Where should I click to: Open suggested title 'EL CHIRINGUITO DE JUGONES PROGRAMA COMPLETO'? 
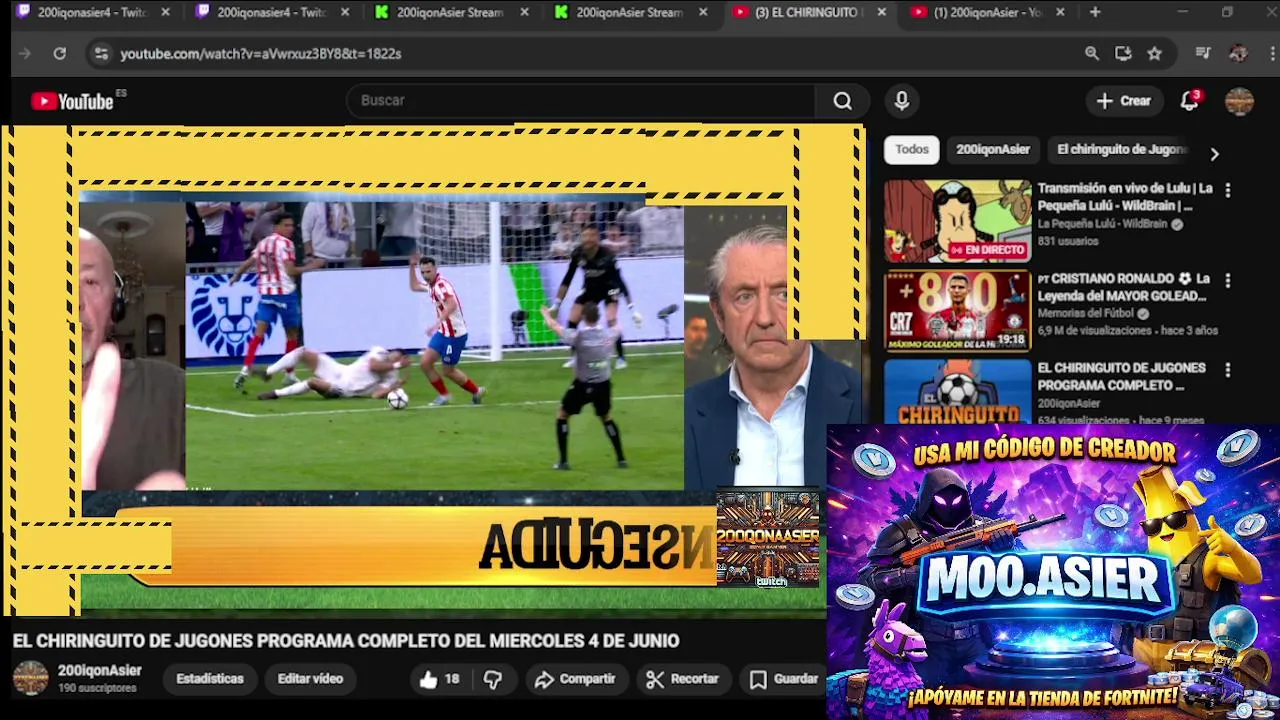(x=1121, y=377)
